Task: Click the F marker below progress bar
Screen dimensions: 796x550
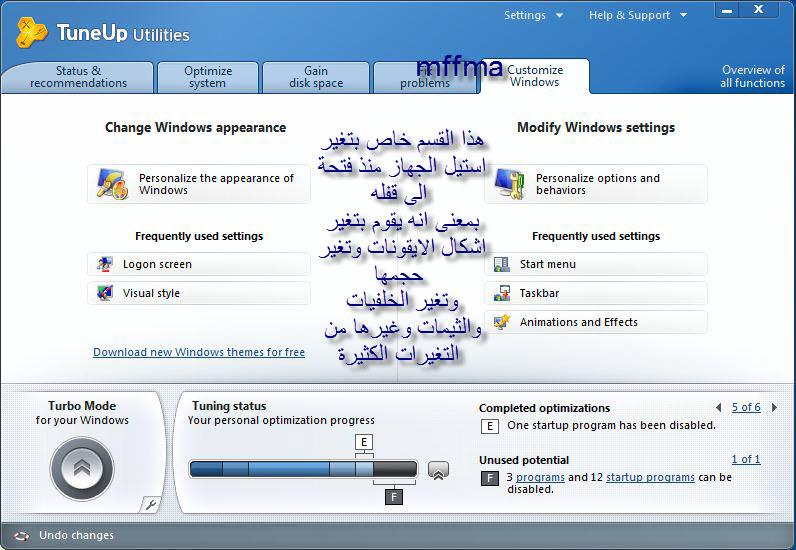Action: [394, 496]
